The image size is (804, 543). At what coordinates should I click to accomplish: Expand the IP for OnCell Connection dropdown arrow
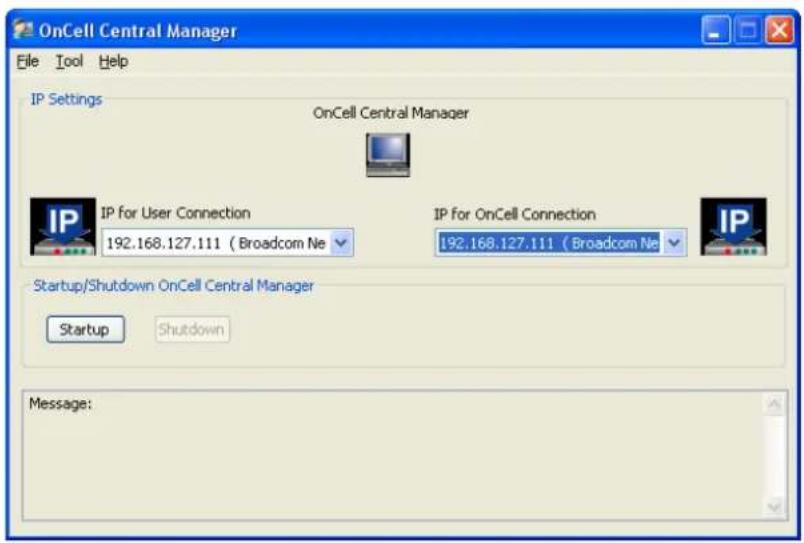click(x=674, y=243)
